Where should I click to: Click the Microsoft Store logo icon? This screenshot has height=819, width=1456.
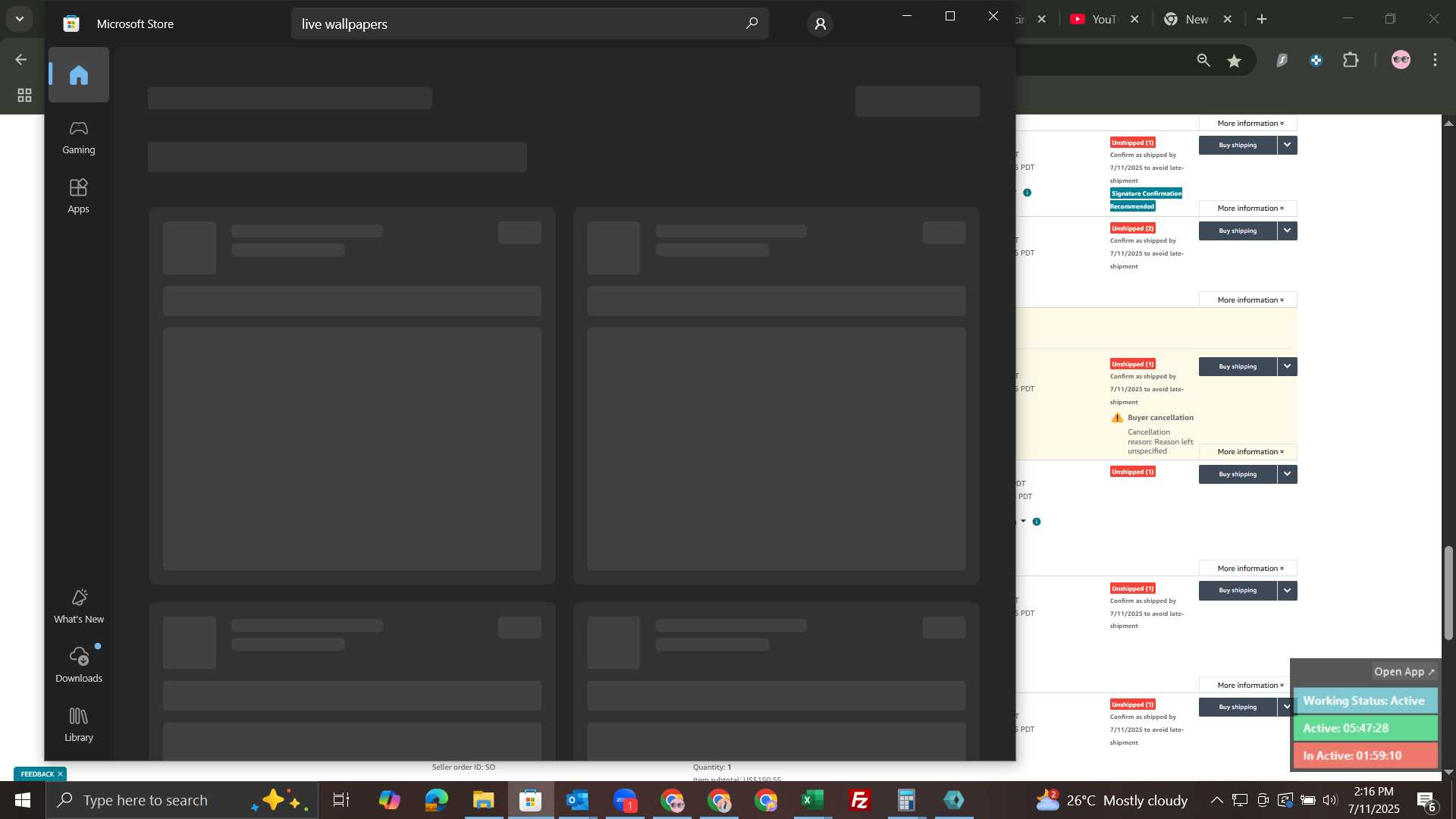pyautogui.click(x=71, y=24)
